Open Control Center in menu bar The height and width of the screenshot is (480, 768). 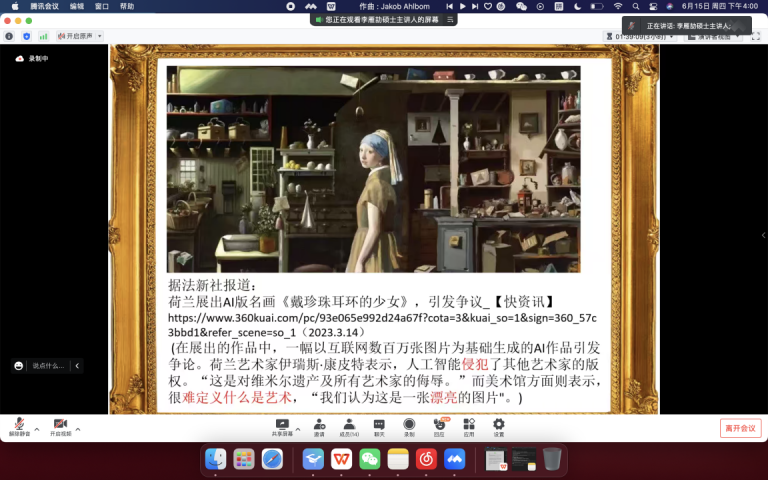(x=653, y=6)
